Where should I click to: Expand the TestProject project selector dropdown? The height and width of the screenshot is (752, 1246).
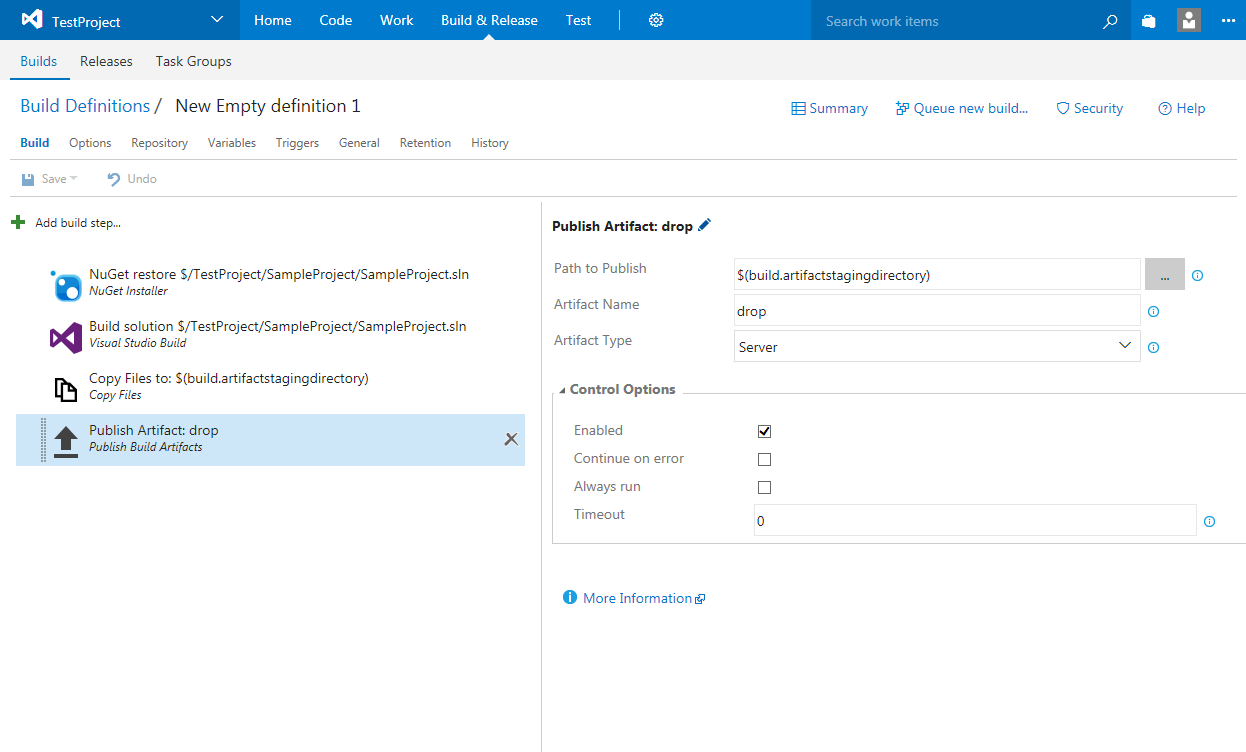218,20
